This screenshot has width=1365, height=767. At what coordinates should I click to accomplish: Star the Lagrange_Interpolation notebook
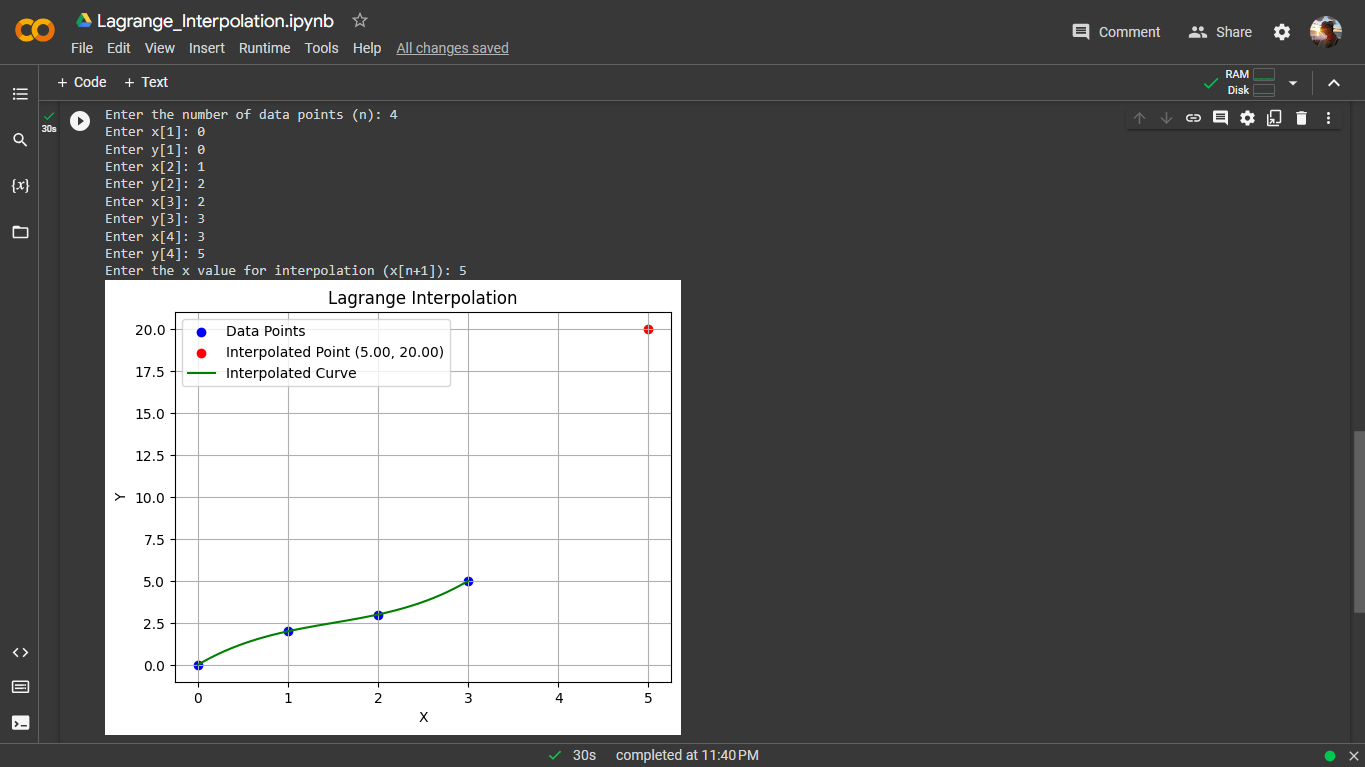(360, 21)
